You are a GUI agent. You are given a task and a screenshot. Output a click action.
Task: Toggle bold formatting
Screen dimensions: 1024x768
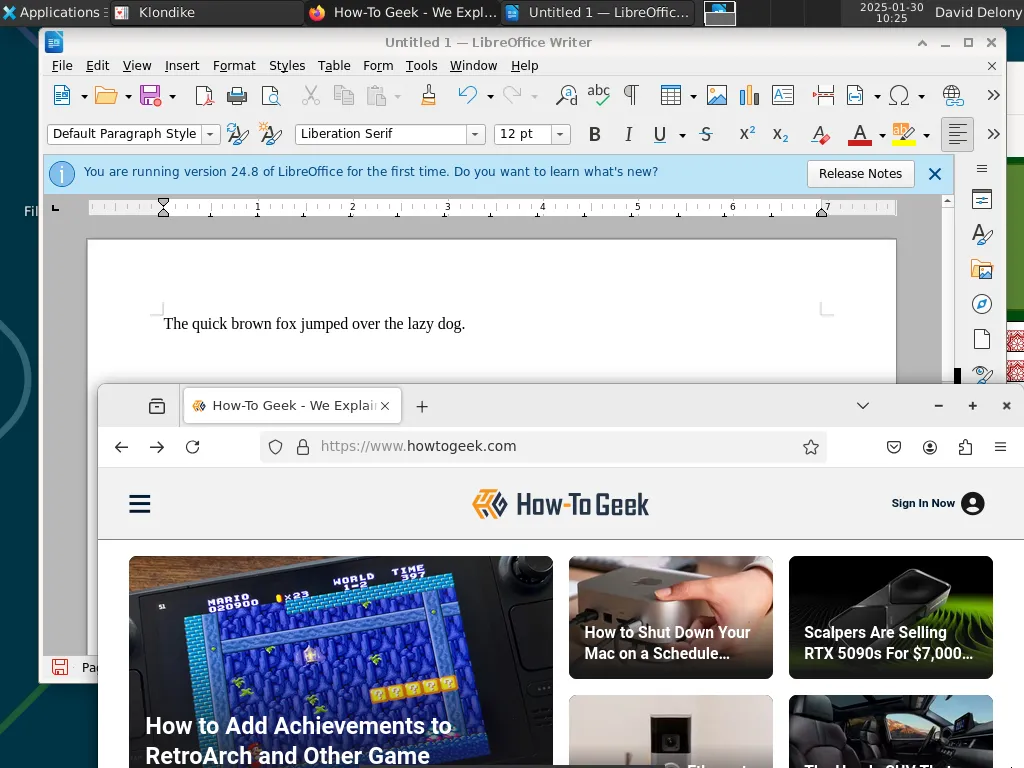point(594,134)
